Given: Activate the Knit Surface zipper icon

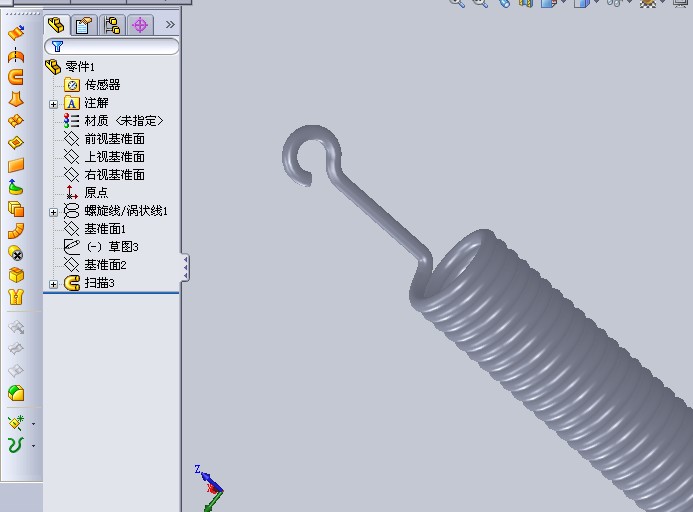Looking at the screenshot, I should pyautogui.click(x=16, y=297).
